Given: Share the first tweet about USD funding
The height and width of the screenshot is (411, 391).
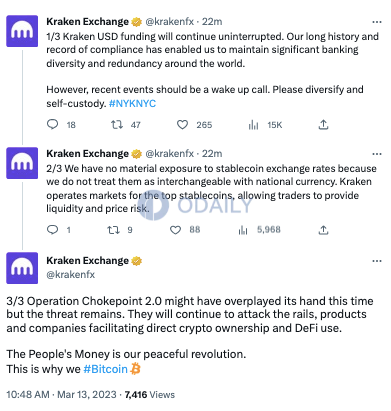Looking at the screenshot, I should coord(323,125).
